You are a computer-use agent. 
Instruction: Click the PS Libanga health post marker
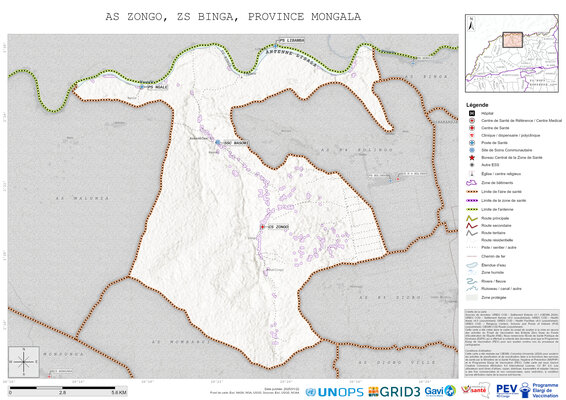pos(276,46)
